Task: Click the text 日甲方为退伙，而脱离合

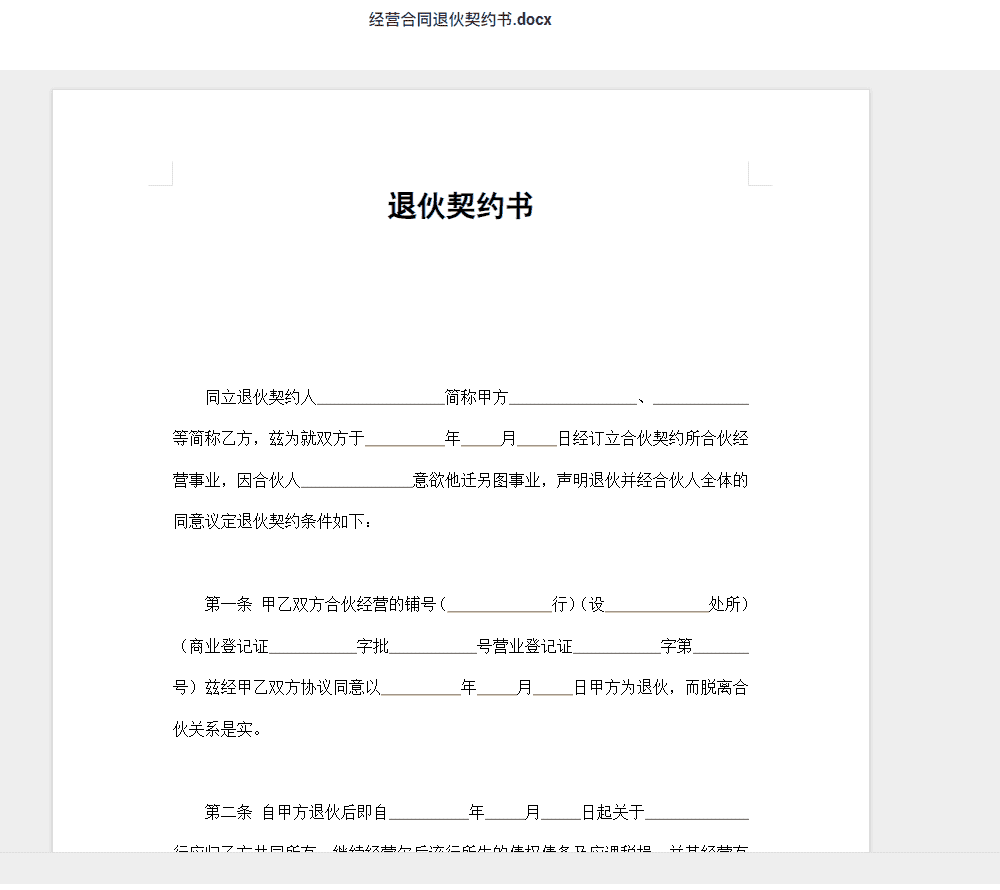Action: (661, 687)
